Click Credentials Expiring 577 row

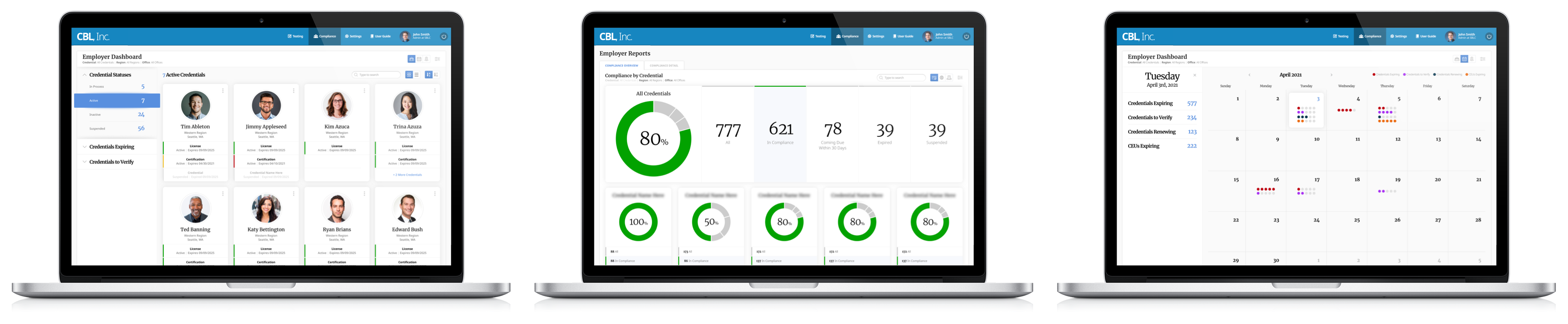(x=1162, y=104)
